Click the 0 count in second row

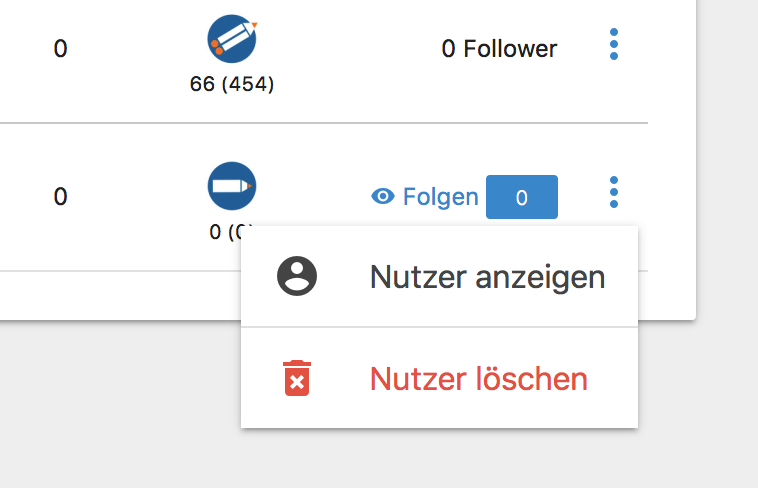point(60,197)
